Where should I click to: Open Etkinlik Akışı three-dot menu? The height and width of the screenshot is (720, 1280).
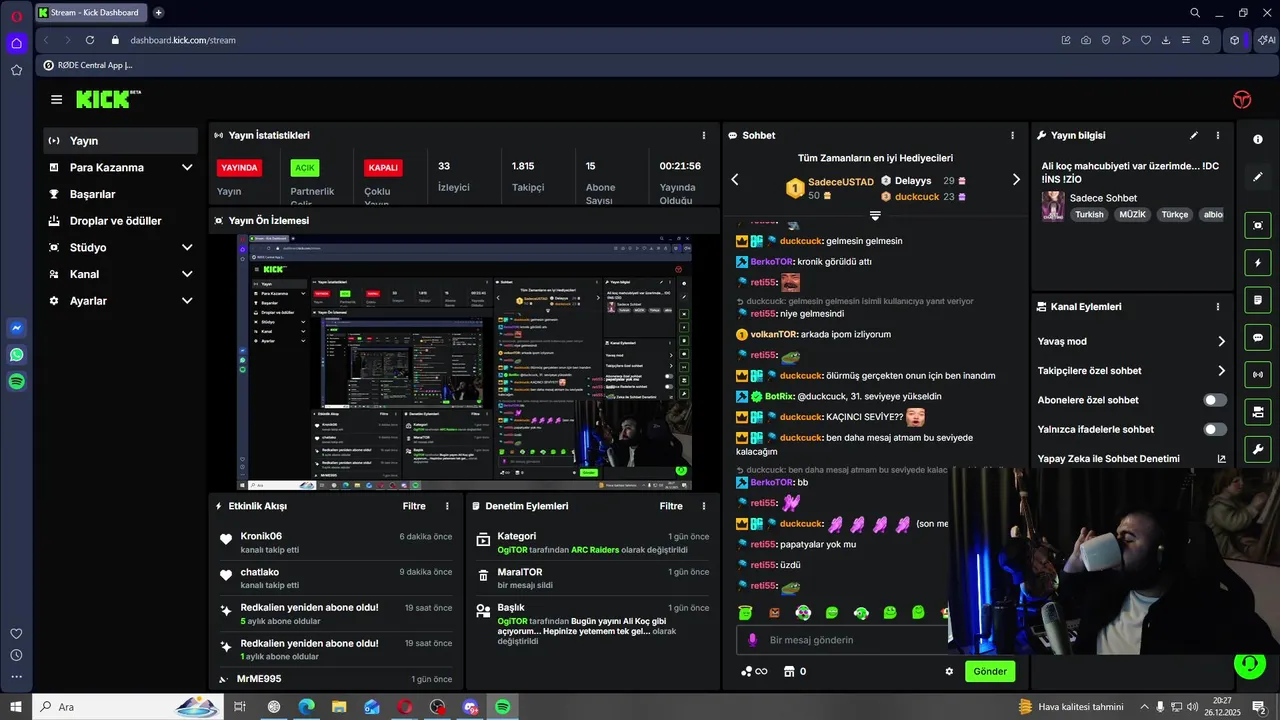click(x=447, y=506)
